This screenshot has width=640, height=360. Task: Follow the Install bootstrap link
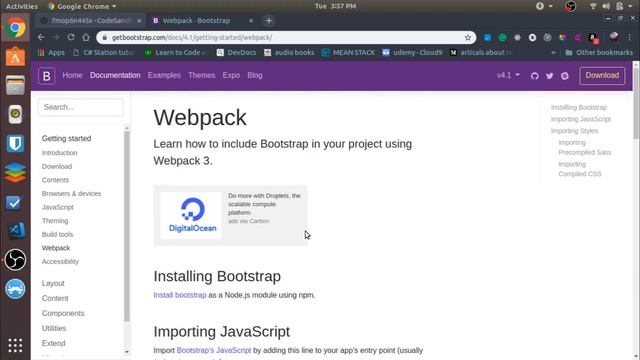(x=180, y=295)
